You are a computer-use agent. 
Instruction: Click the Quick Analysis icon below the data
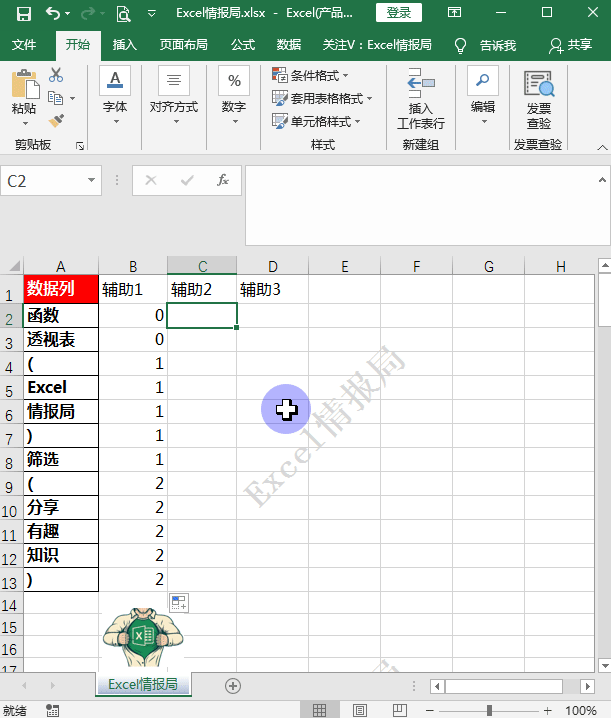(x=179, y=603)
